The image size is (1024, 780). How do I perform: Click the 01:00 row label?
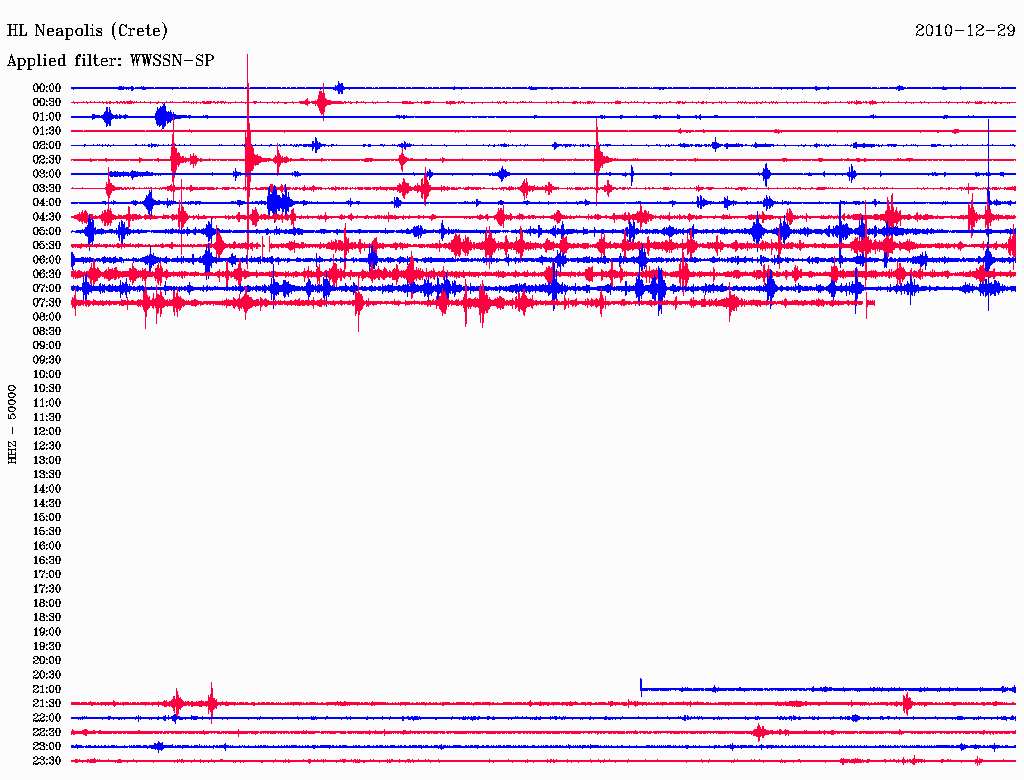pos(47,116)
